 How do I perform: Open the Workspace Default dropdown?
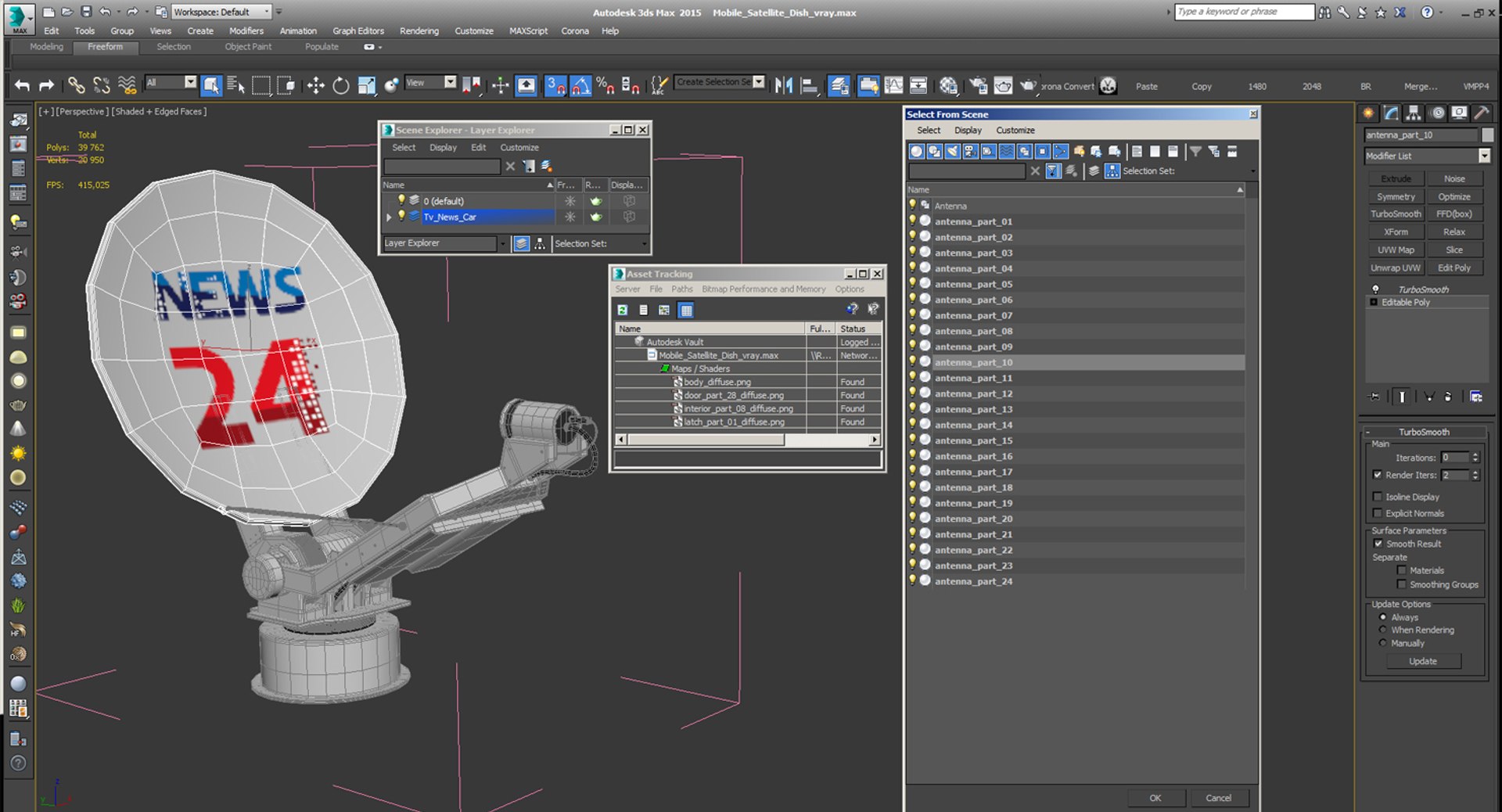click(x=267, y=12)
